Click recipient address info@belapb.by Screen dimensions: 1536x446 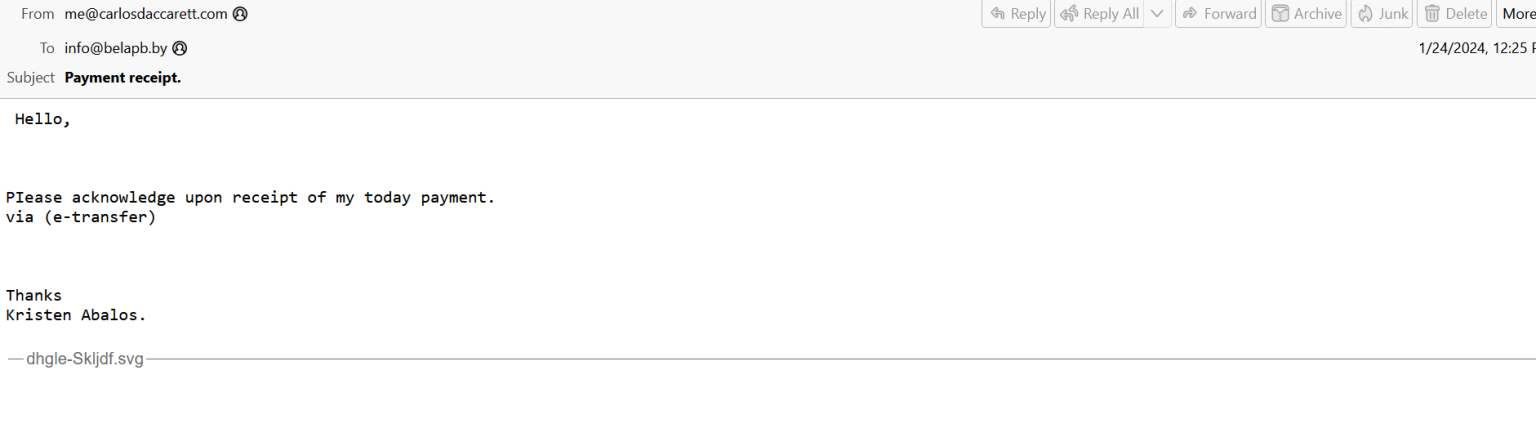116,48
